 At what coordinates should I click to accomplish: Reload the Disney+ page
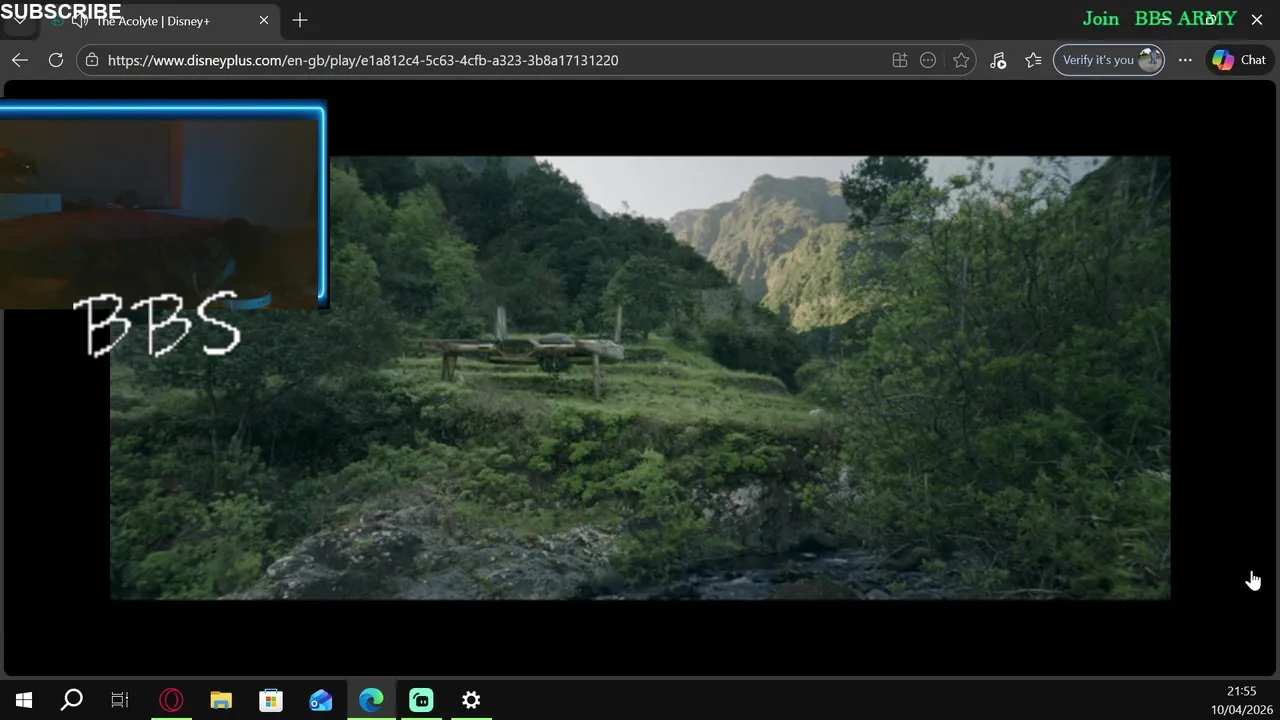pyautogui.click(x=56, y=60)
